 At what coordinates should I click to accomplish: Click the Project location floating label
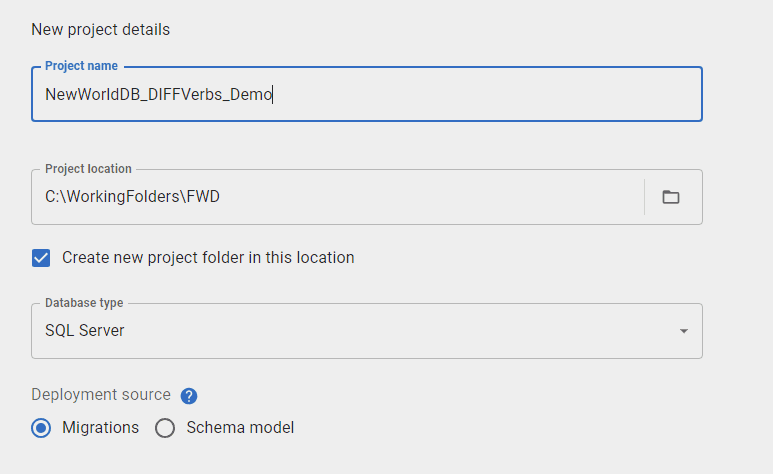pyautogui.click(x=88, y=169)
